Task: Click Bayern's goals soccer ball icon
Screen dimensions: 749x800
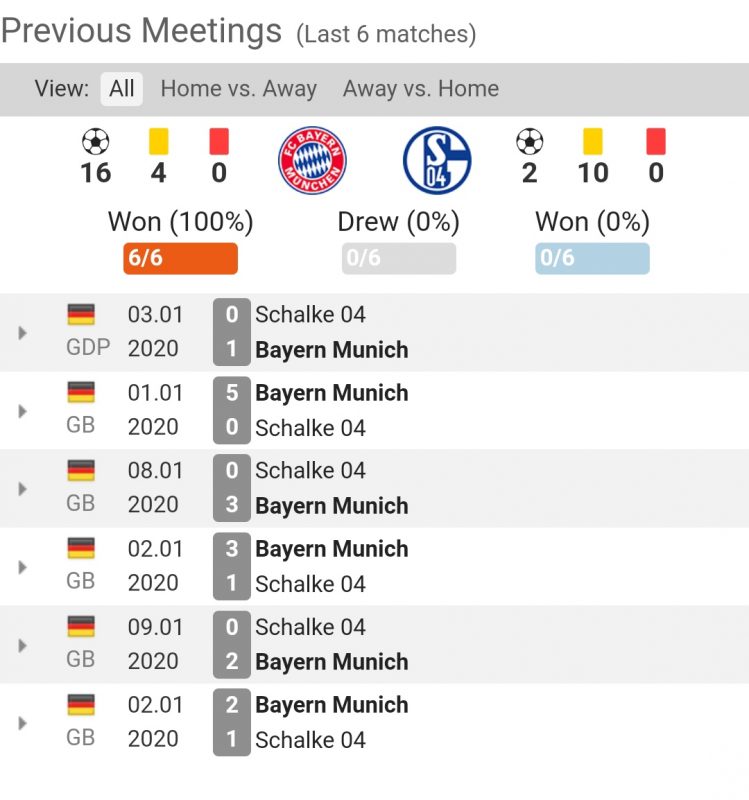Action: tap(95, 142)
